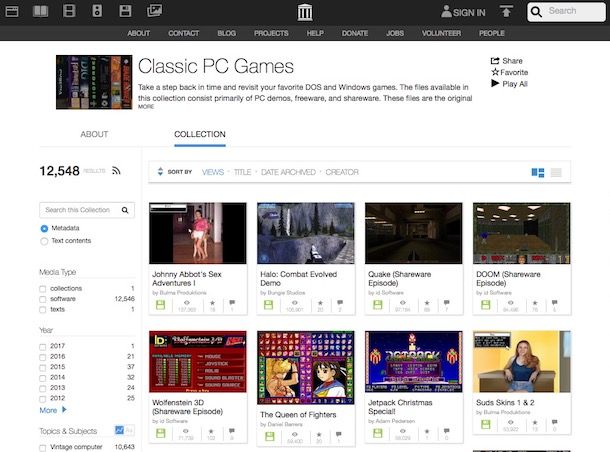This screenshot has height=452, width=610.
Task: Check the 2012 year filter
Action: [43, 399]
